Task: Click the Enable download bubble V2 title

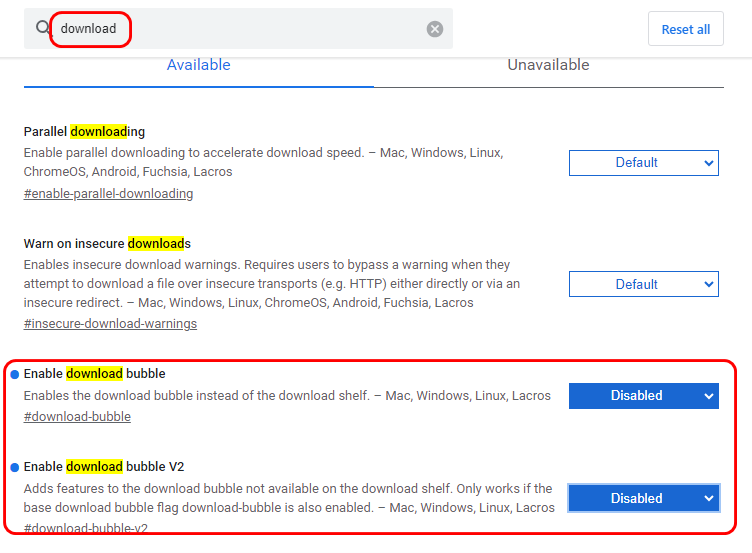Action: point(104,467)
